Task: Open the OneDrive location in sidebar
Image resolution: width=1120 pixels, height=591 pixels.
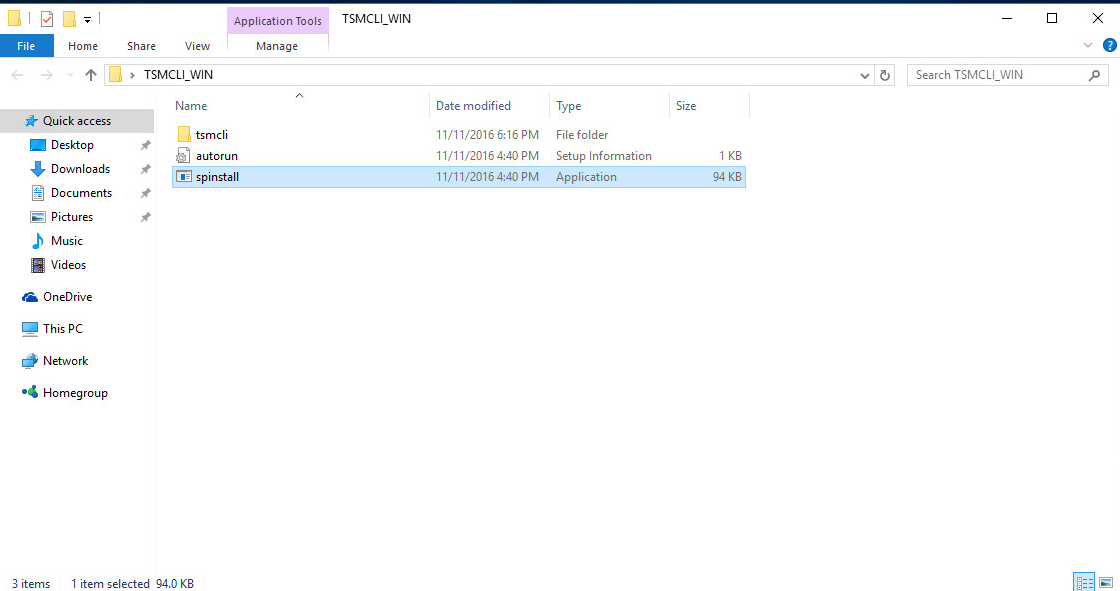Action: (x=67, y=297)
